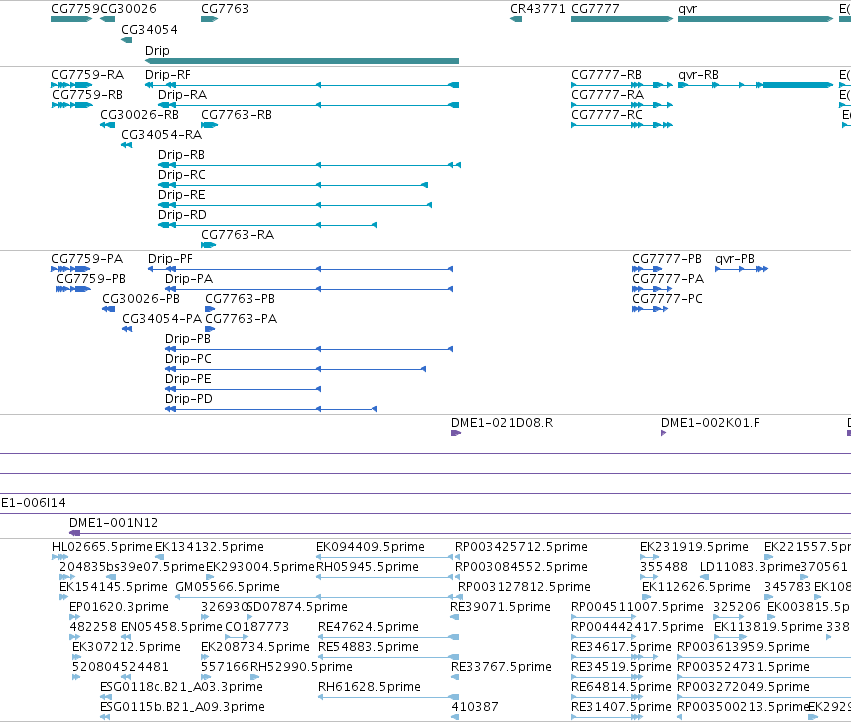
Task: Select the Drip-PE protein label
Action: (188, 378)
